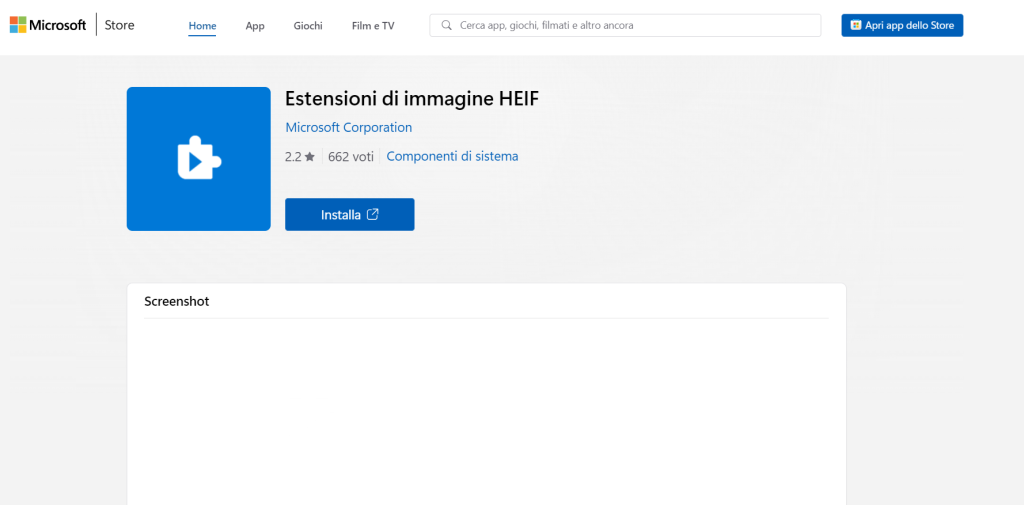Screen dimensions: 1024x505
Task: Click the 662 voti ratings count
Action: pos(350,157)
